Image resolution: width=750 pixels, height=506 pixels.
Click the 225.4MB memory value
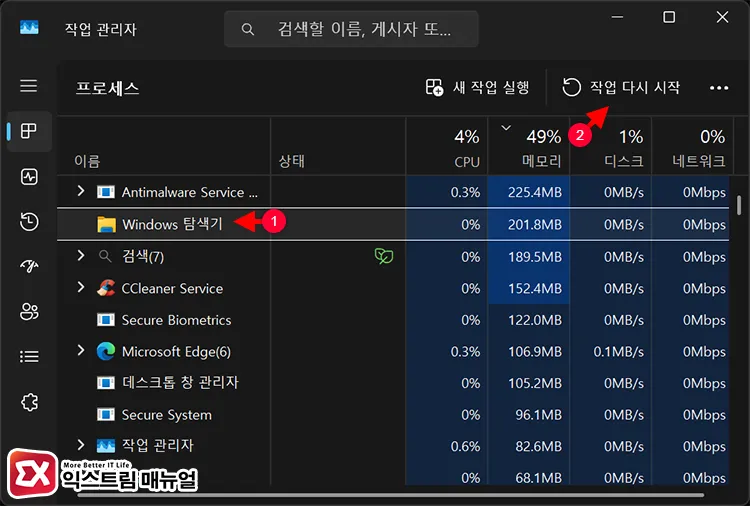(x=535, y=192)
